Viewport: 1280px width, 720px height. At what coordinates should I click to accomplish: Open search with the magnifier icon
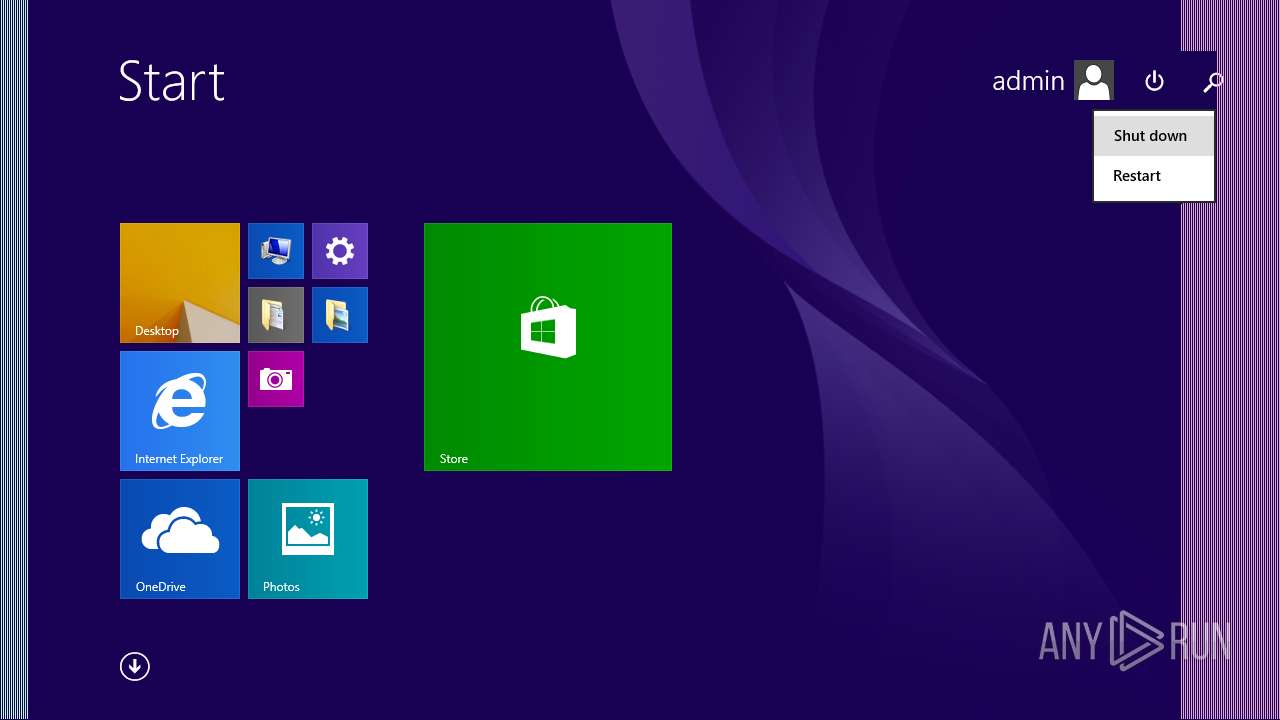pyautogui.click(x=1213, y=82)
